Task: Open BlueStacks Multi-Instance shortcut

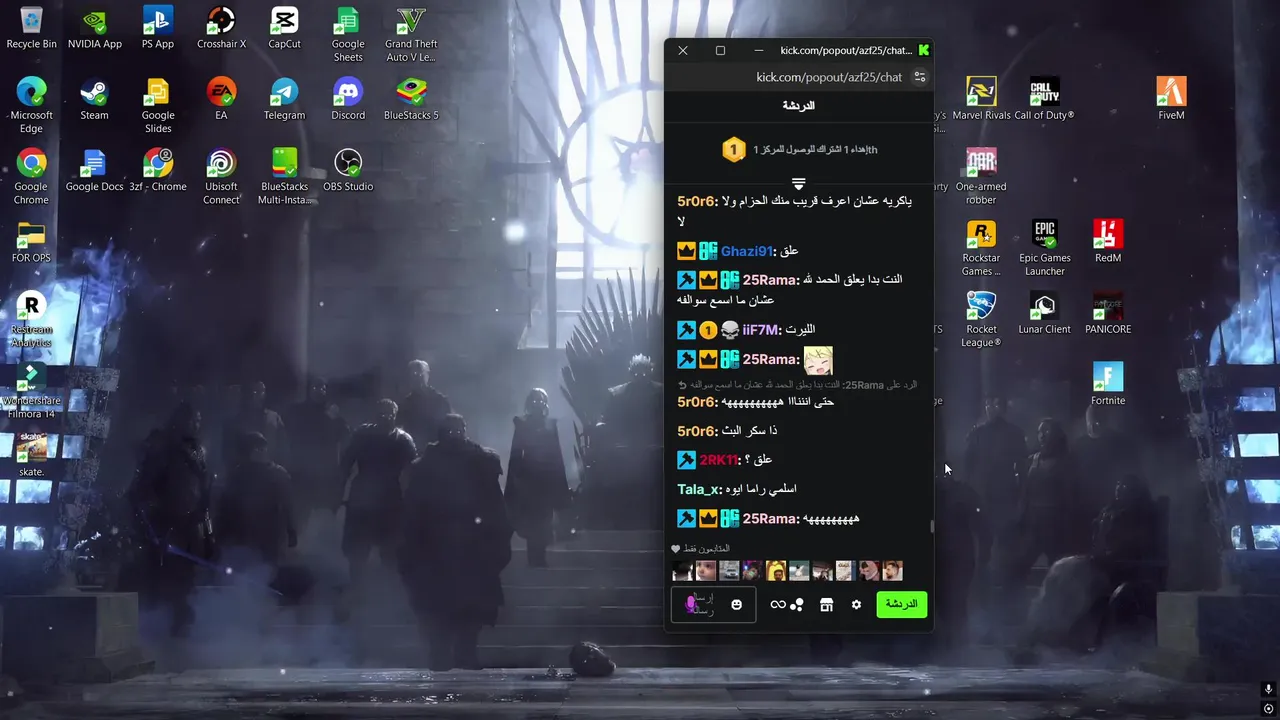Action: (x=284, y=177)
